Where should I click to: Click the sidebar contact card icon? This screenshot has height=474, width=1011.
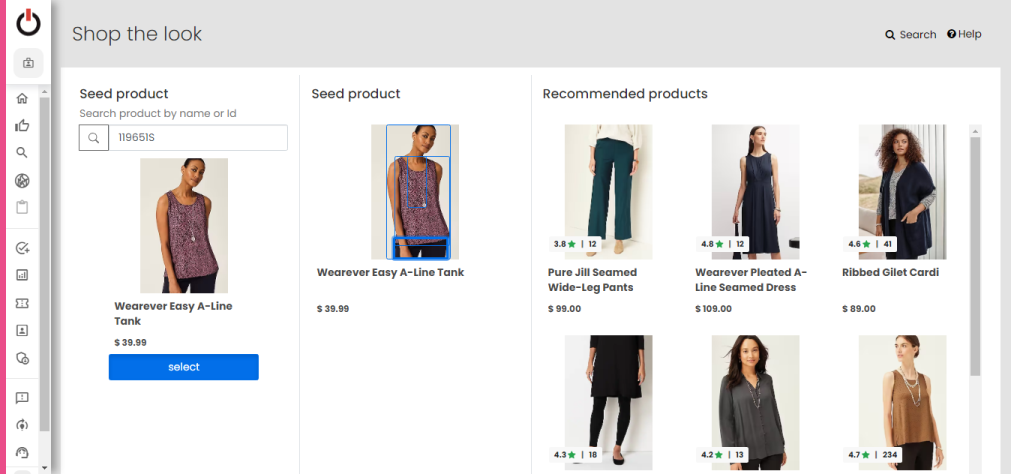point(22,330)
